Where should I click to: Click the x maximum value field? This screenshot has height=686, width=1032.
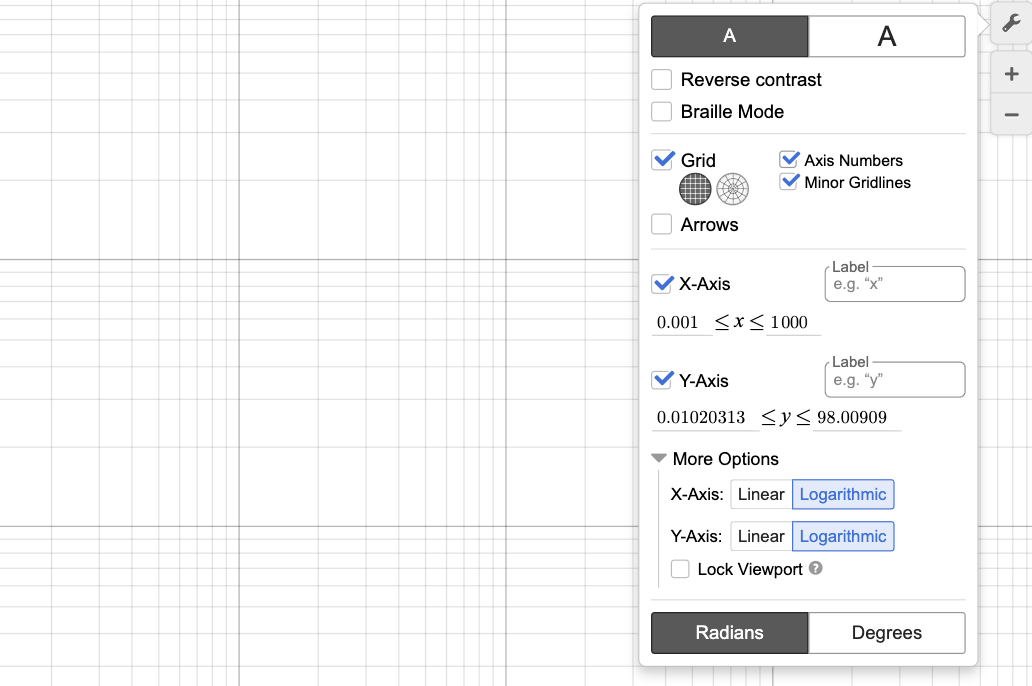(789, 322)
